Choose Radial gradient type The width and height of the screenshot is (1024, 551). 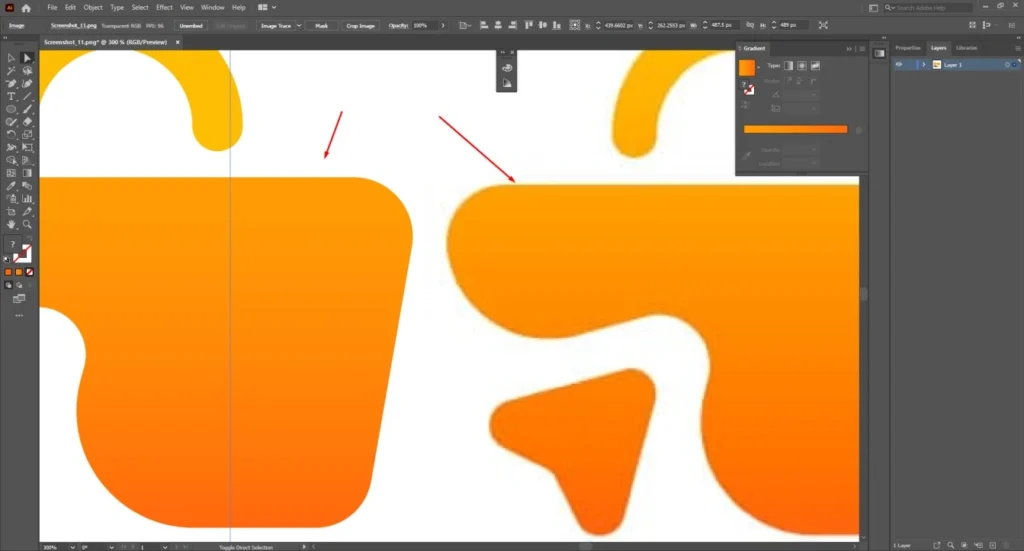click(x=802, y=66)
